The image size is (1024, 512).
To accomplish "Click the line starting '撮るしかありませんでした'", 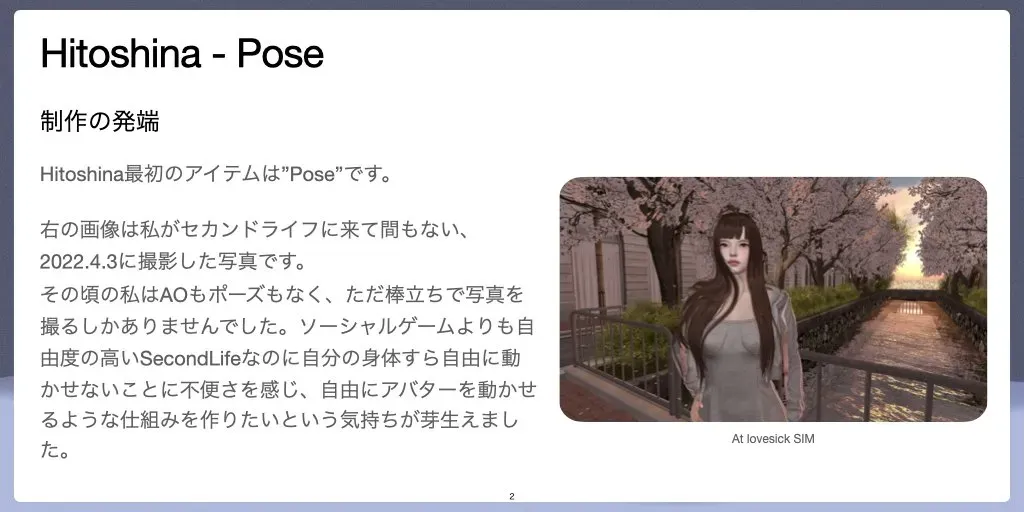I will [x=288, y=326].
